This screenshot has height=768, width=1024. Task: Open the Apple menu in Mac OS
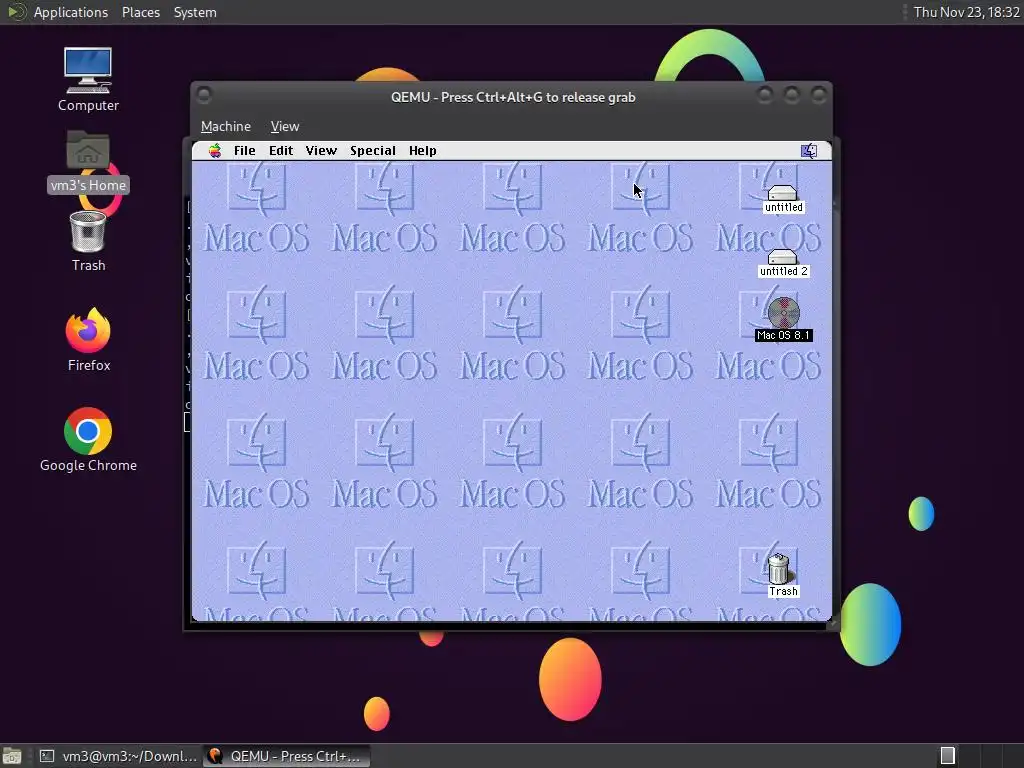tap(215, 151)
